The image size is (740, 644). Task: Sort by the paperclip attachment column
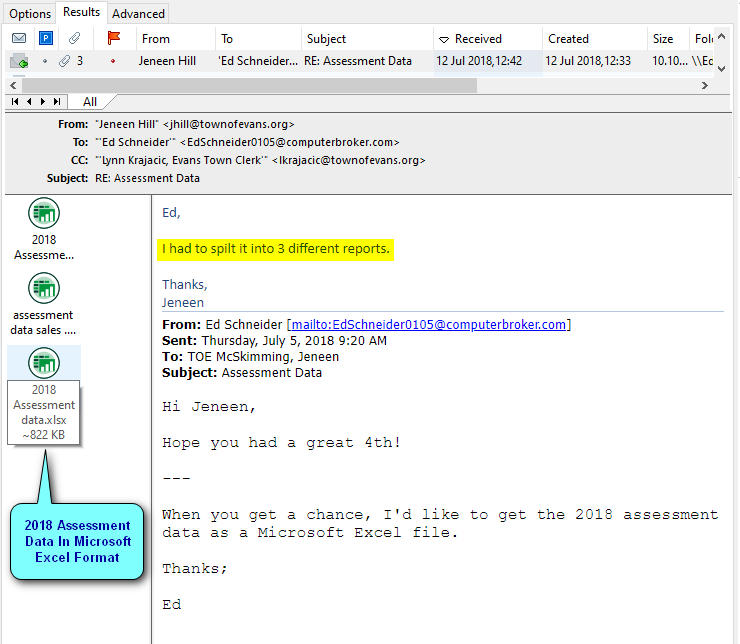(x=74, y=38)
